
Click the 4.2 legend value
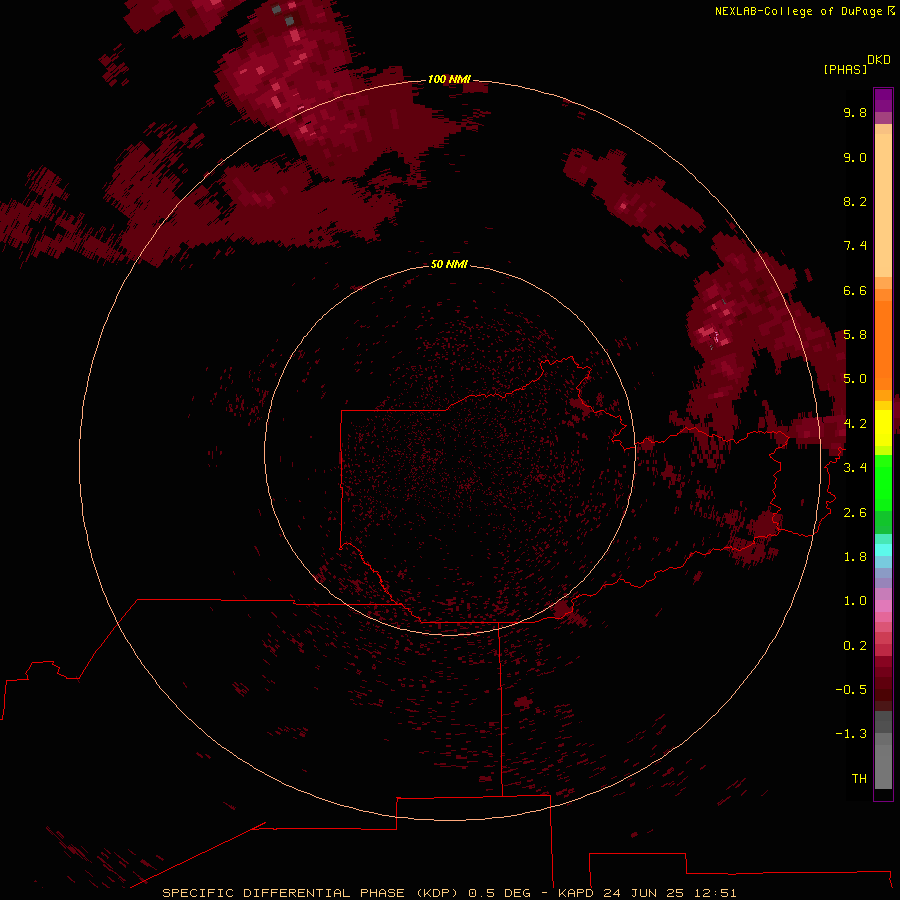coord(855,424)
